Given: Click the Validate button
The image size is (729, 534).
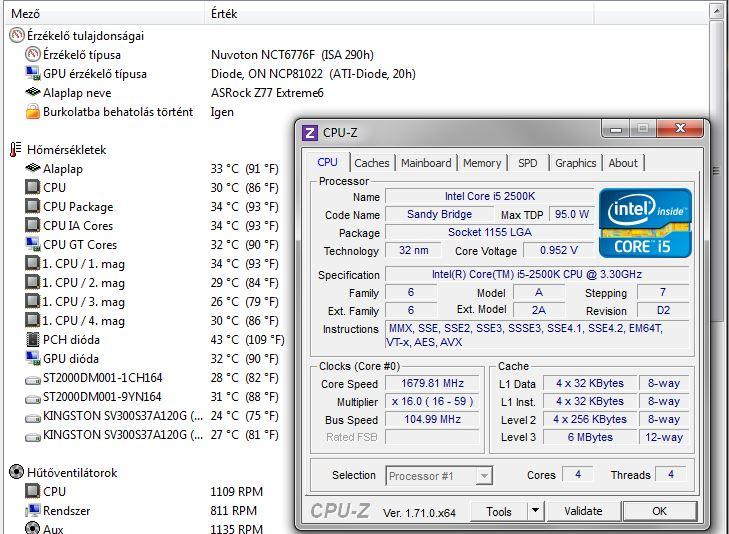Looking at the screenshot, I should [x=583, y=511].
